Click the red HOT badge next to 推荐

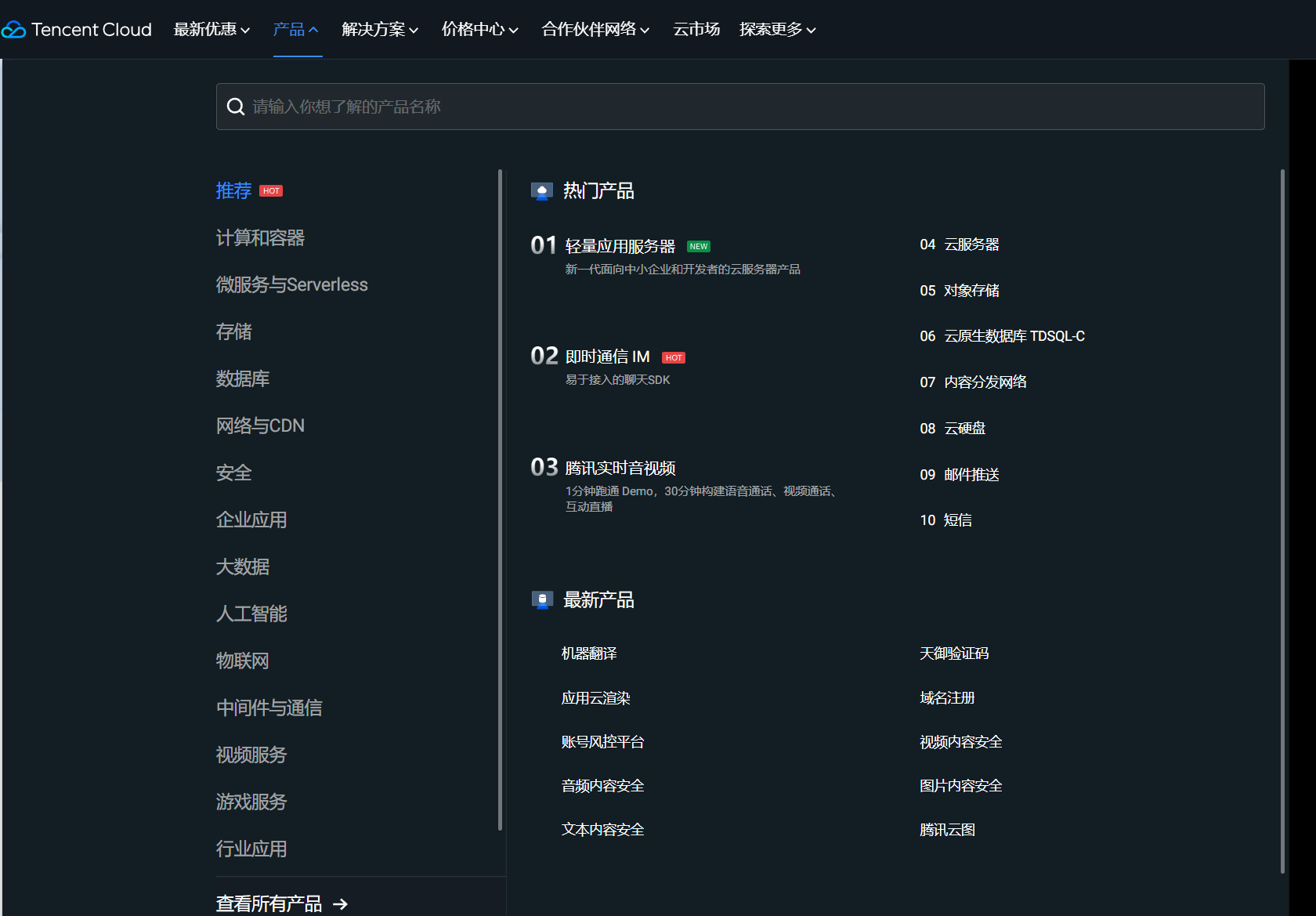(x=271, y=191)
